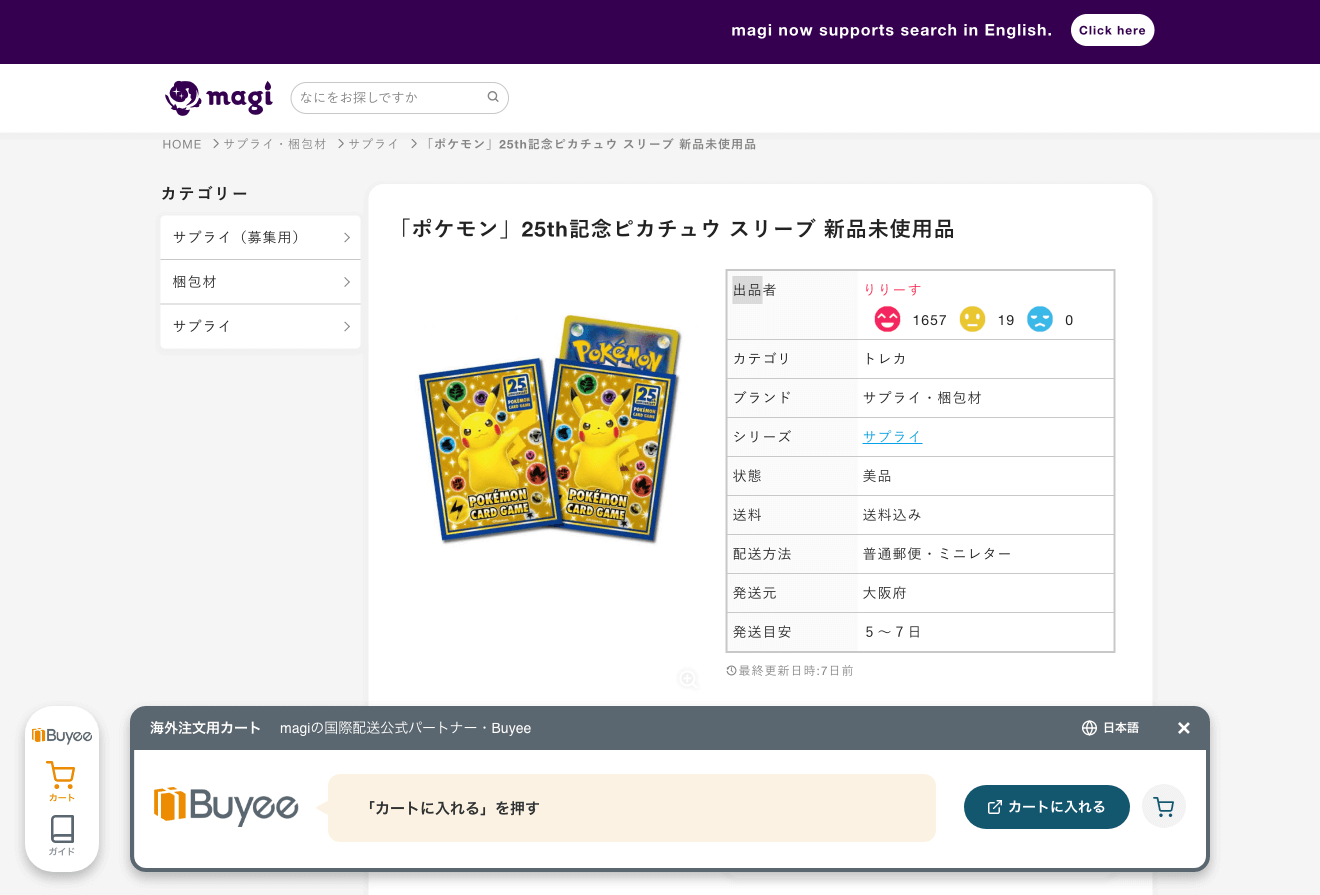Expand サプライ category in sidebar
The image size is (1320, 895).
pos(260,326)
